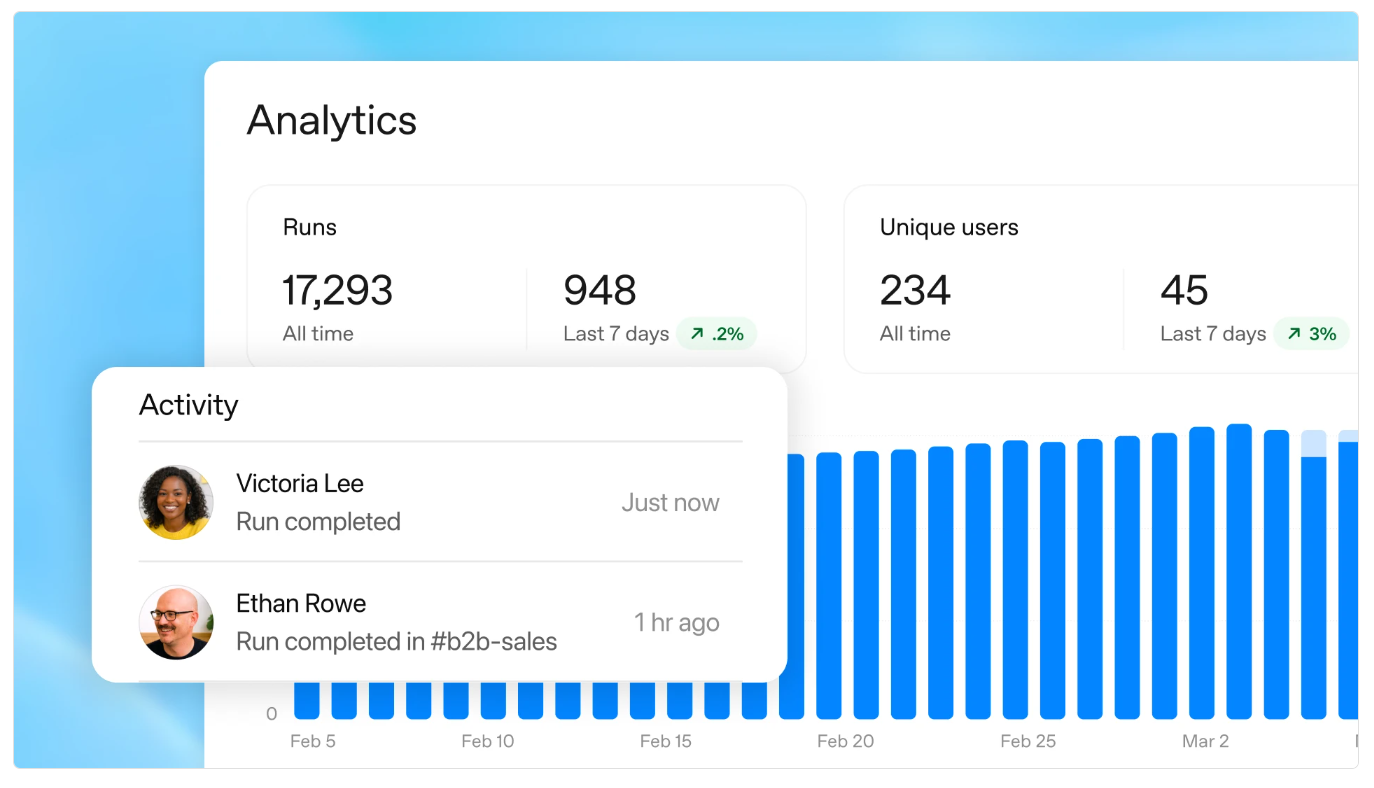Click the Unique users card title
The width and height of the screenshot is (1374, 788).
(949, 228)
